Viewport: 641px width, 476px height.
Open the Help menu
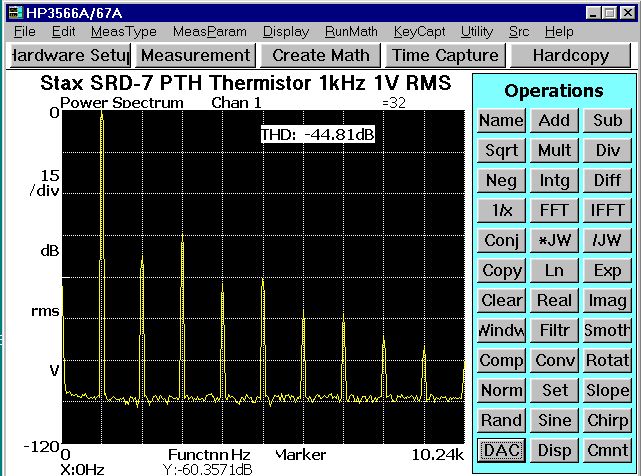click(x=559, y=31)
